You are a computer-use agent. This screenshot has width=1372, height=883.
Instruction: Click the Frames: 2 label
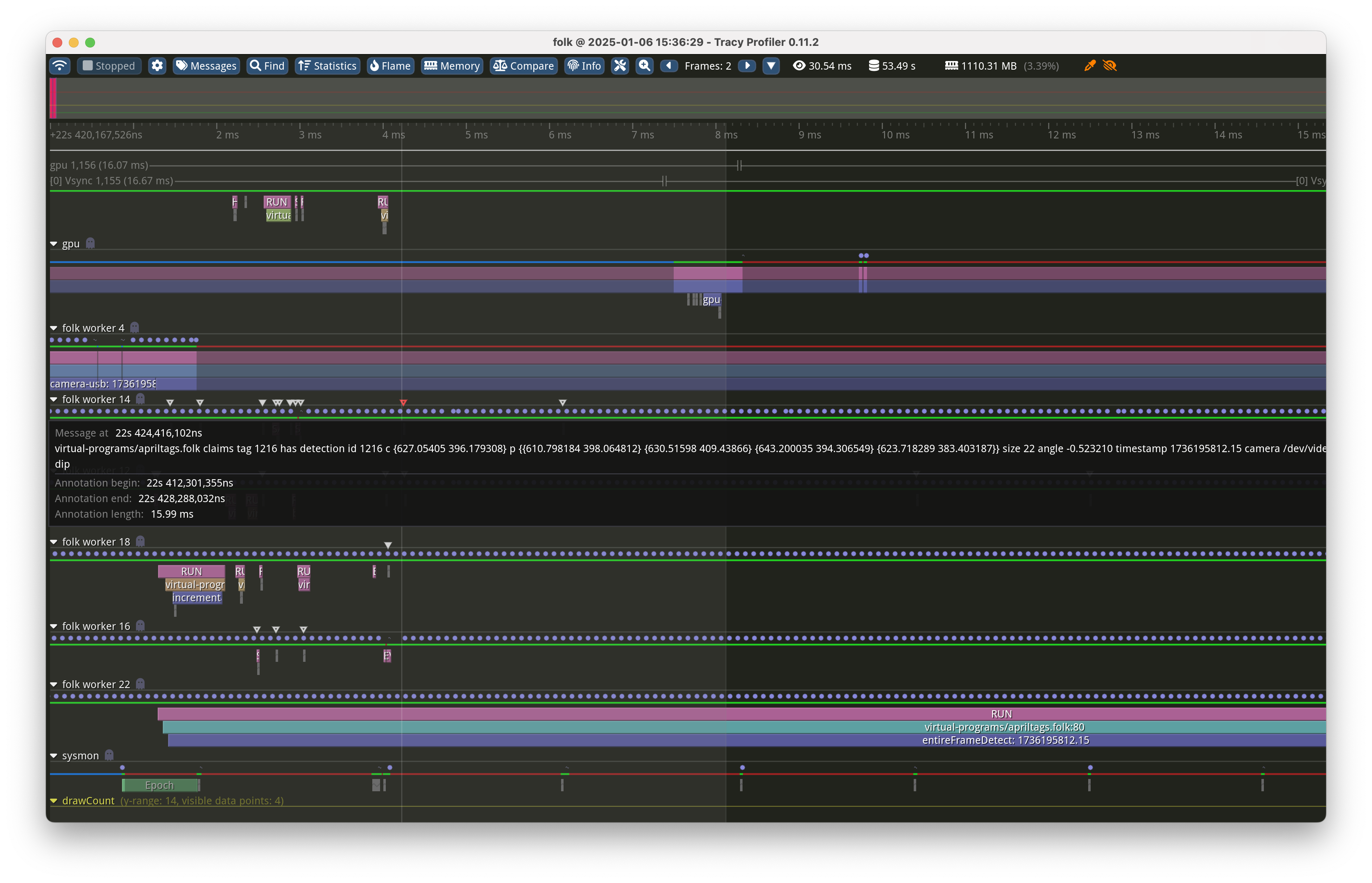707,66
